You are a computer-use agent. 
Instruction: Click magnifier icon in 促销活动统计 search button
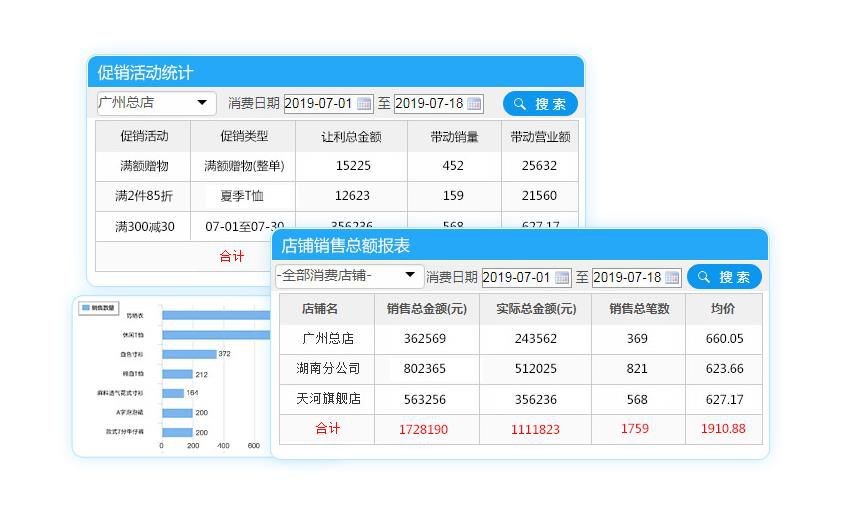pos(520,104)
